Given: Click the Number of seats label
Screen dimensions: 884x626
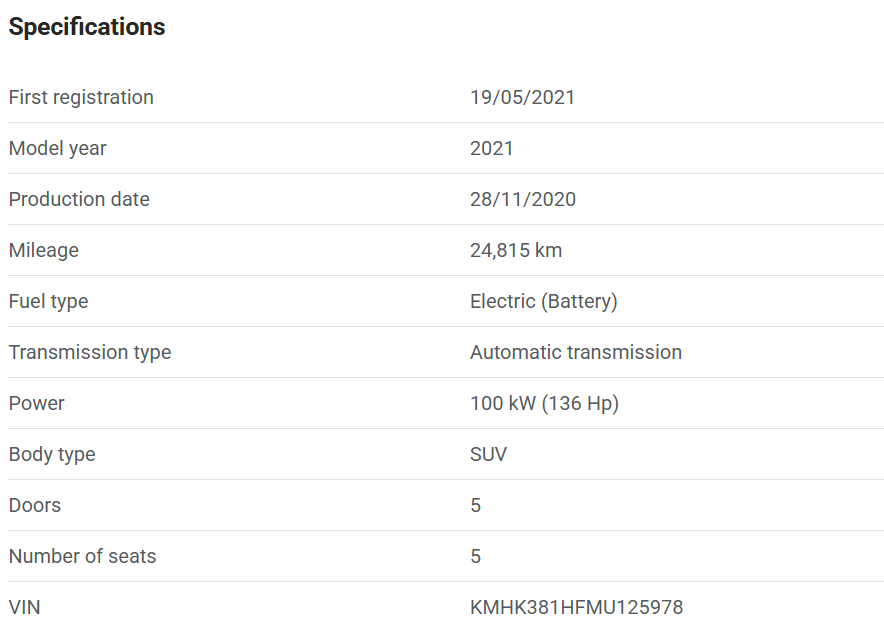Looking at the screenshot, I should [82, 556].
